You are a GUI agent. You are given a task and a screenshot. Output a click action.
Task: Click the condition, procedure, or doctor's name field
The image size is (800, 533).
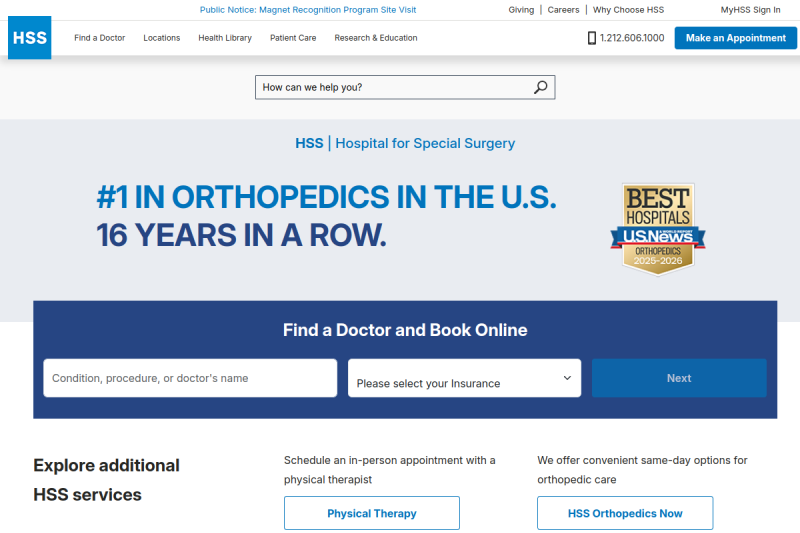tap(190, 378)
